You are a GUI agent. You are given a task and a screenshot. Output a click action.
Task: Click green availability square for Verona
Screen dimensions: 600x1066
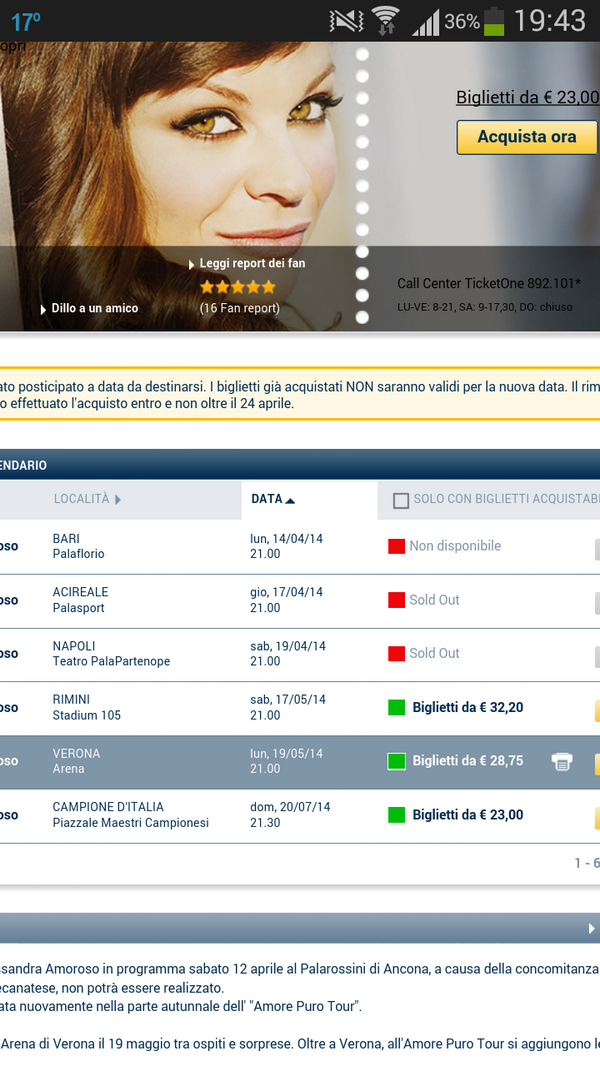[396, 761]
